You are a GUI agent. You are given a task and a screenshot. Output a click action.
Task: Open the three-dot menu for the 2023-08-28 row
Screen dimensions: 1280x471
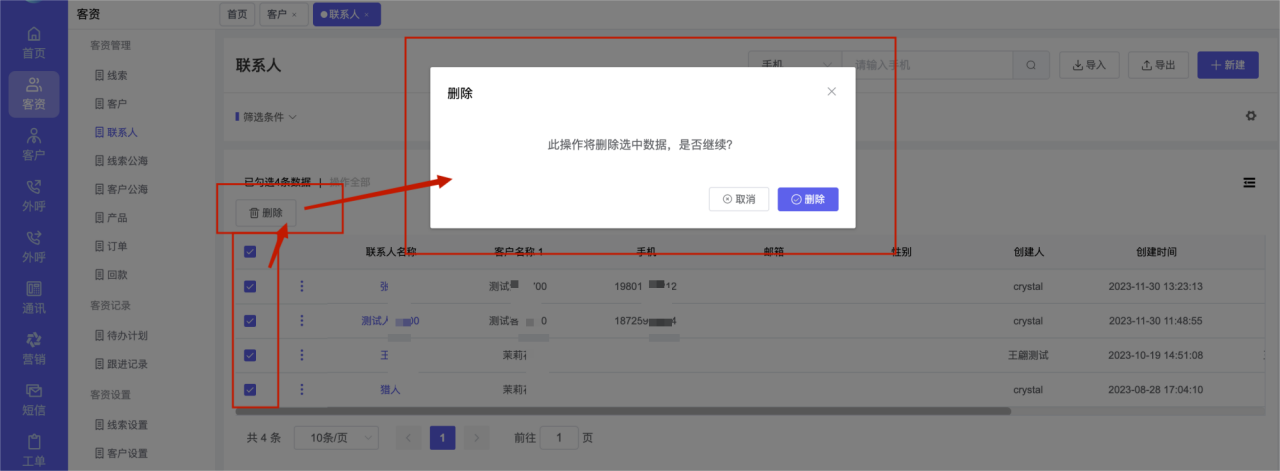pos(302,389)
